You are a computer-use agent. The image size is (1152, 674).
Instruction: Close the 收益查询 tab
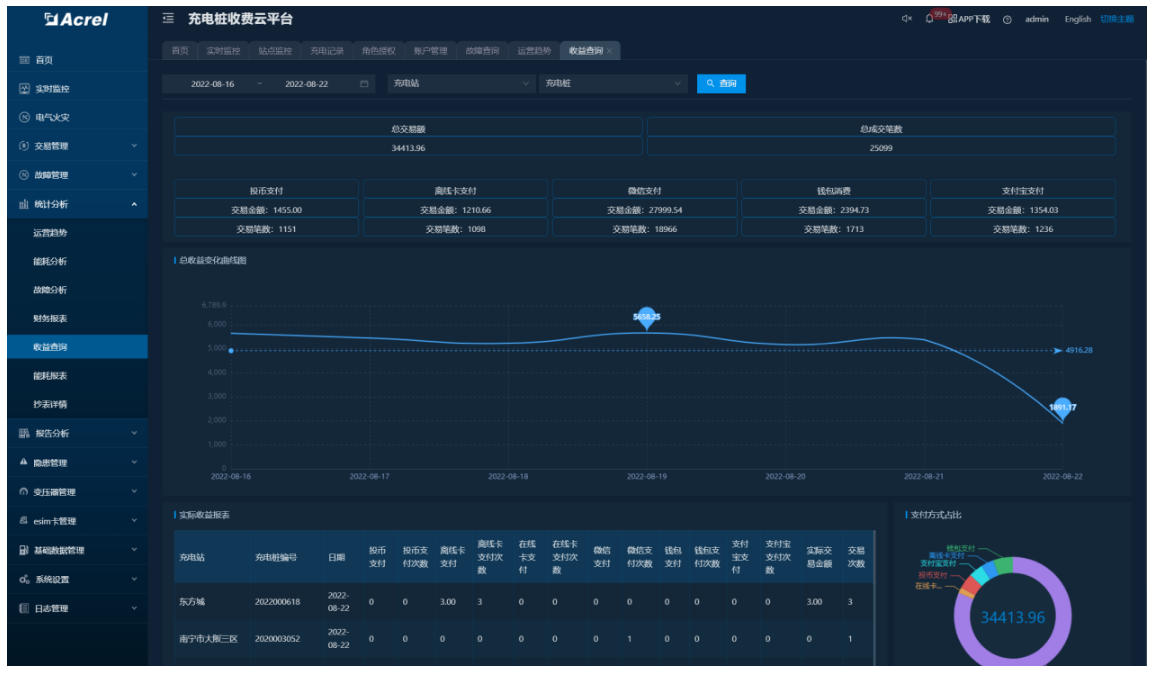[610, 51]
